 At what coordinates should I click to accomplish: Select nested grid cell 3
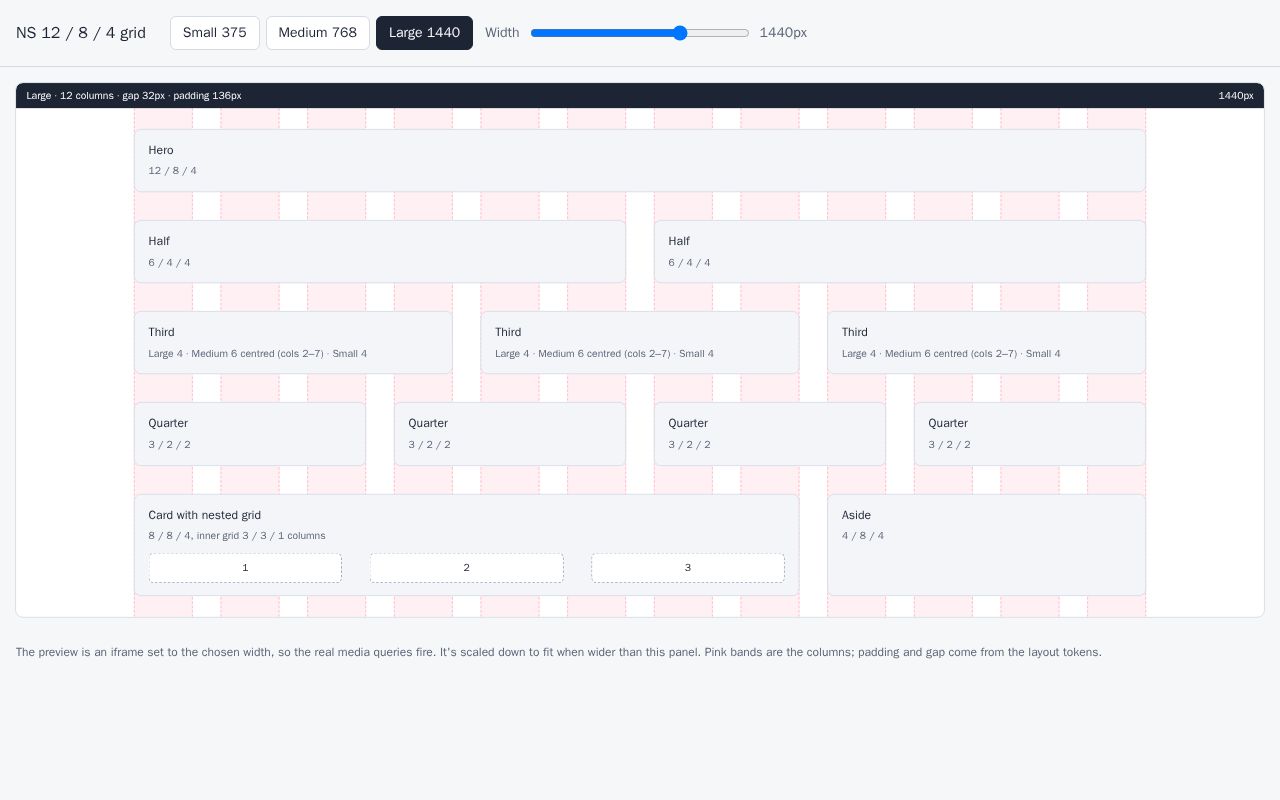click(x=688, y=568)
